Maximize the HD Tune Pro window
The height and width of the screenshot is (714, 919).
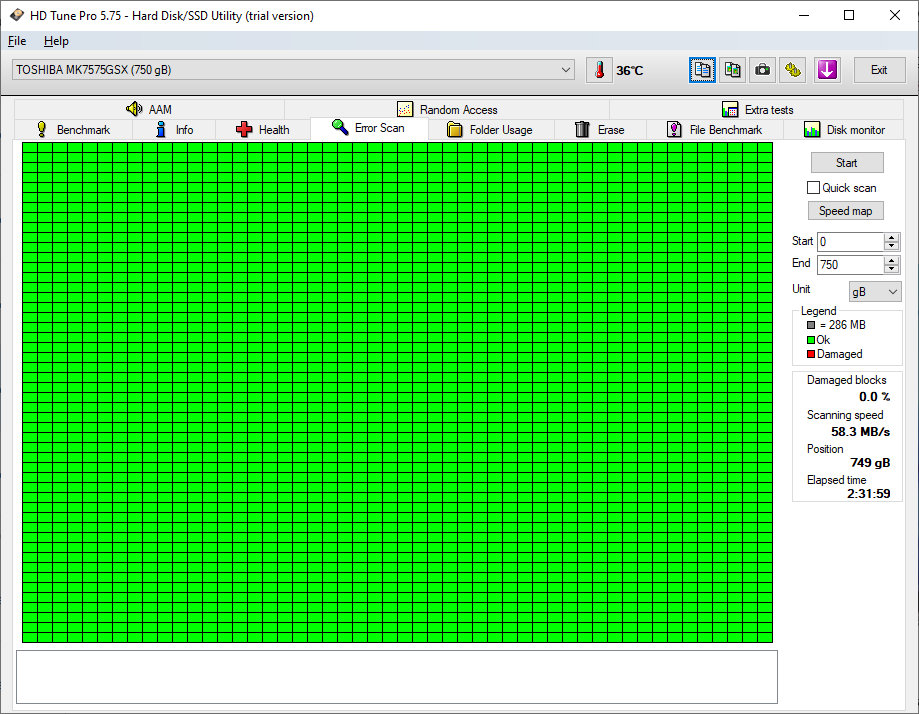click(849, 15)
